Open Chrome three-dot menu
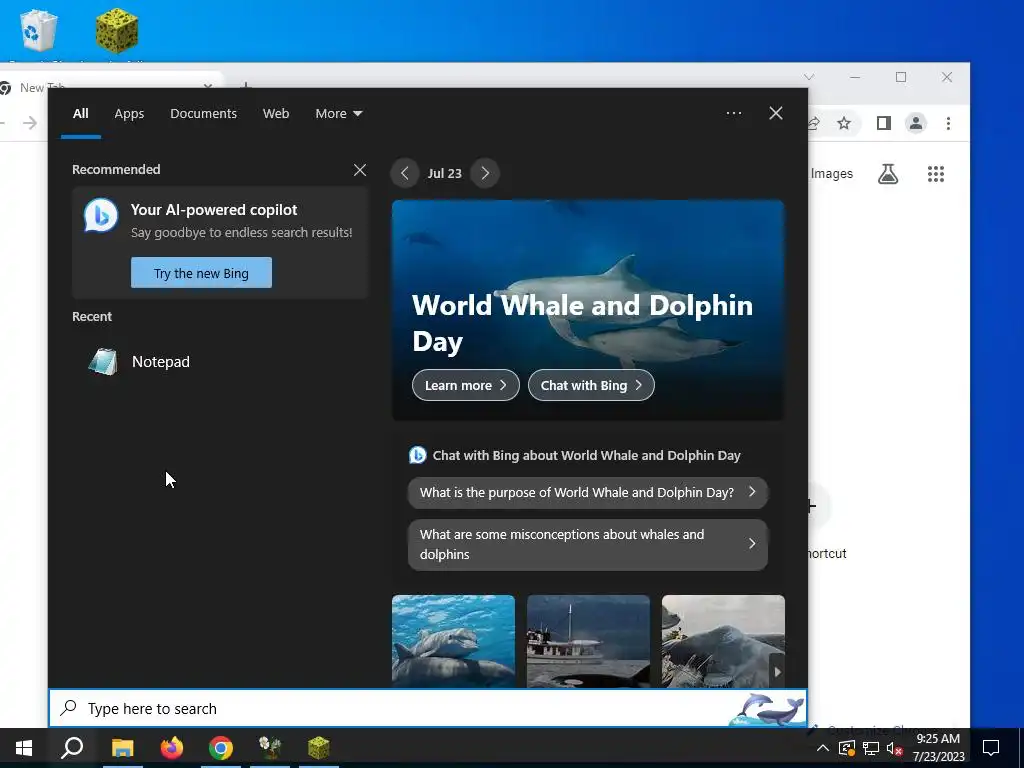This screenshot has height=768, width=1024. (948, 123)
